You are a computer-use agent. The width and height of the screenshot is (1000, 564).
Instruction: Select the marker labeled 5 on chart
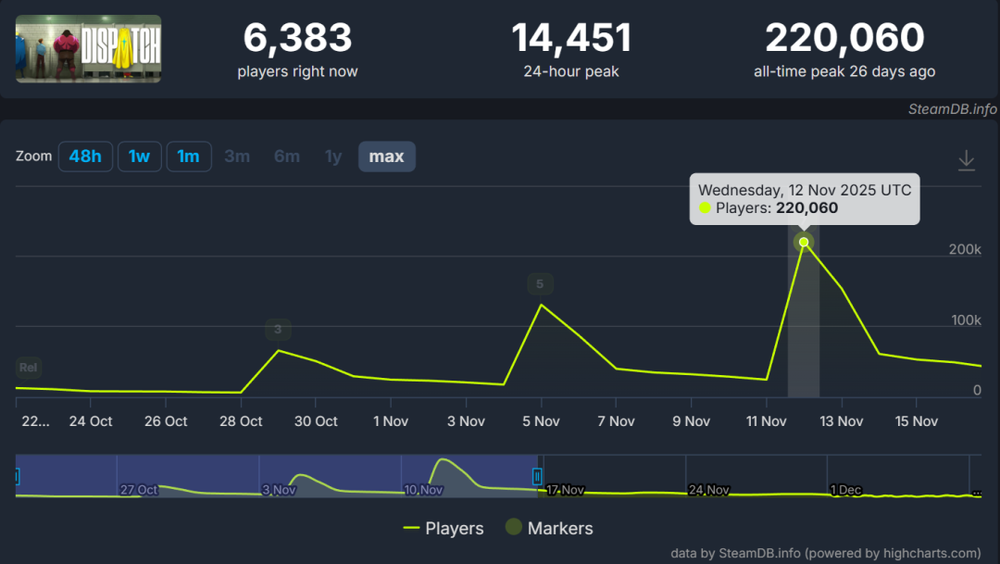click(540, 284)
